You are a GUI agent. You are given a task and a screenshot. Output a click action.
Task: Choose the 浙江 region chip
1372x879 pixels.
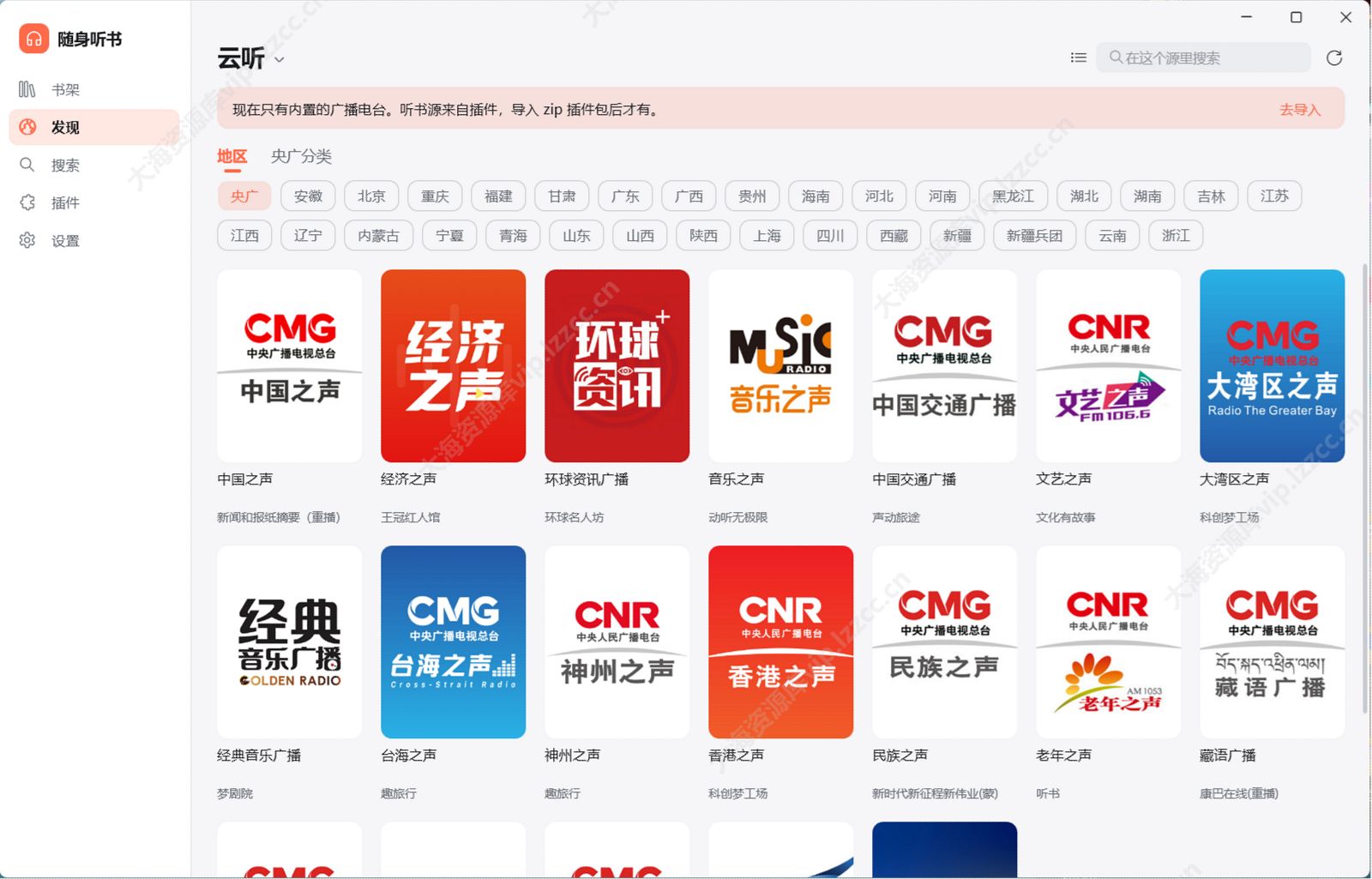point(1176,235)
